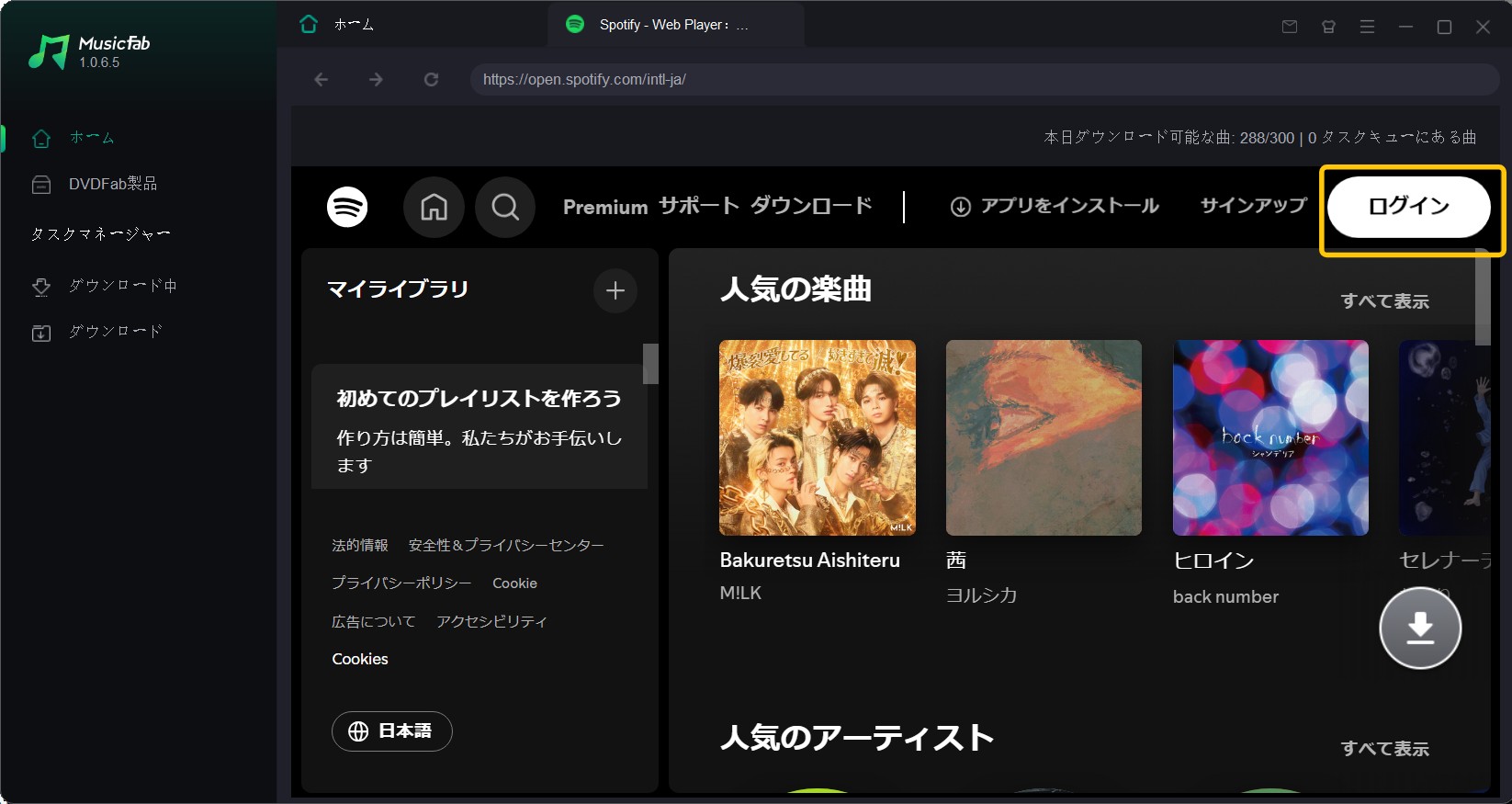Click the Bakuretsu Aishiteru song title
Image resolution: width=1512 pixels, height=804 pixels.
[809, 561]
